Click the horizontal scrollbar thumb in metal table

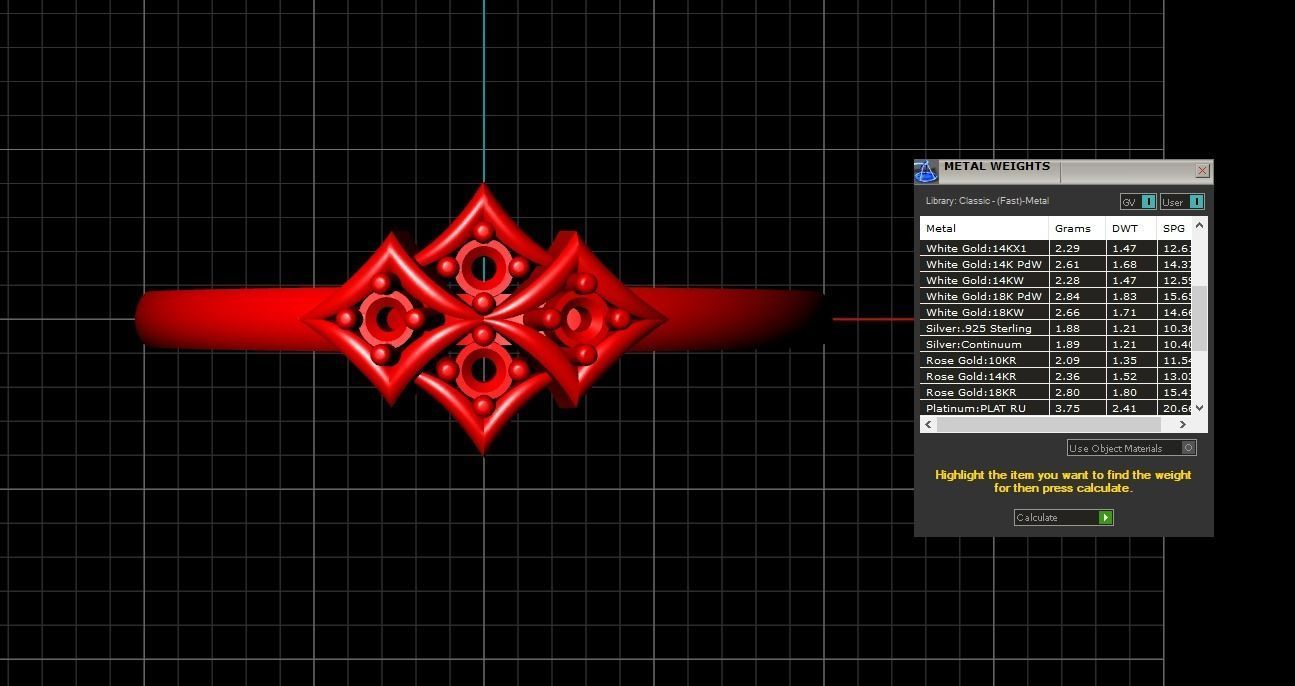tap(1049, 424)
